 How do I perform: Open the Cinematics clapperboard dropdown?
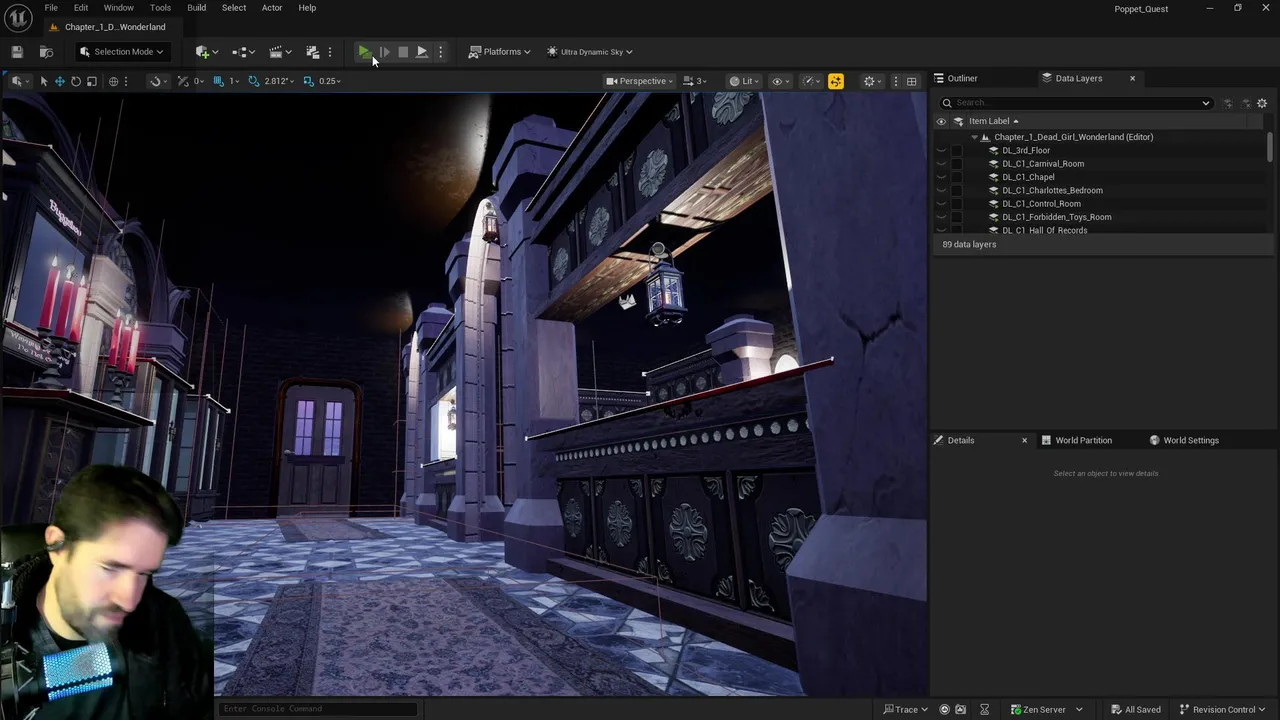[280, 52]
